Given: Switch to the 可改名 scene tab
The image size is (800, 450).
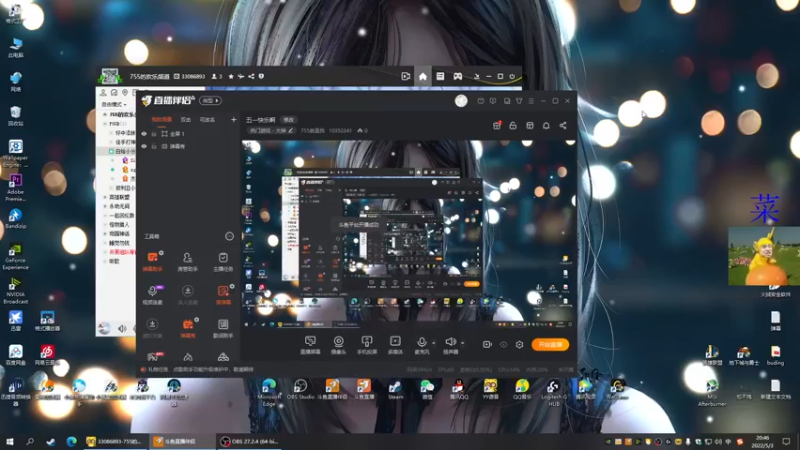Looking at the screenshot, I should click(207, 120).
